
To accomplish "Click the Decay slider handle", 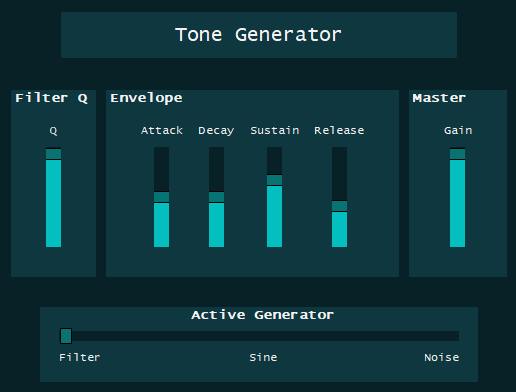I will click(x=216, y=197).
